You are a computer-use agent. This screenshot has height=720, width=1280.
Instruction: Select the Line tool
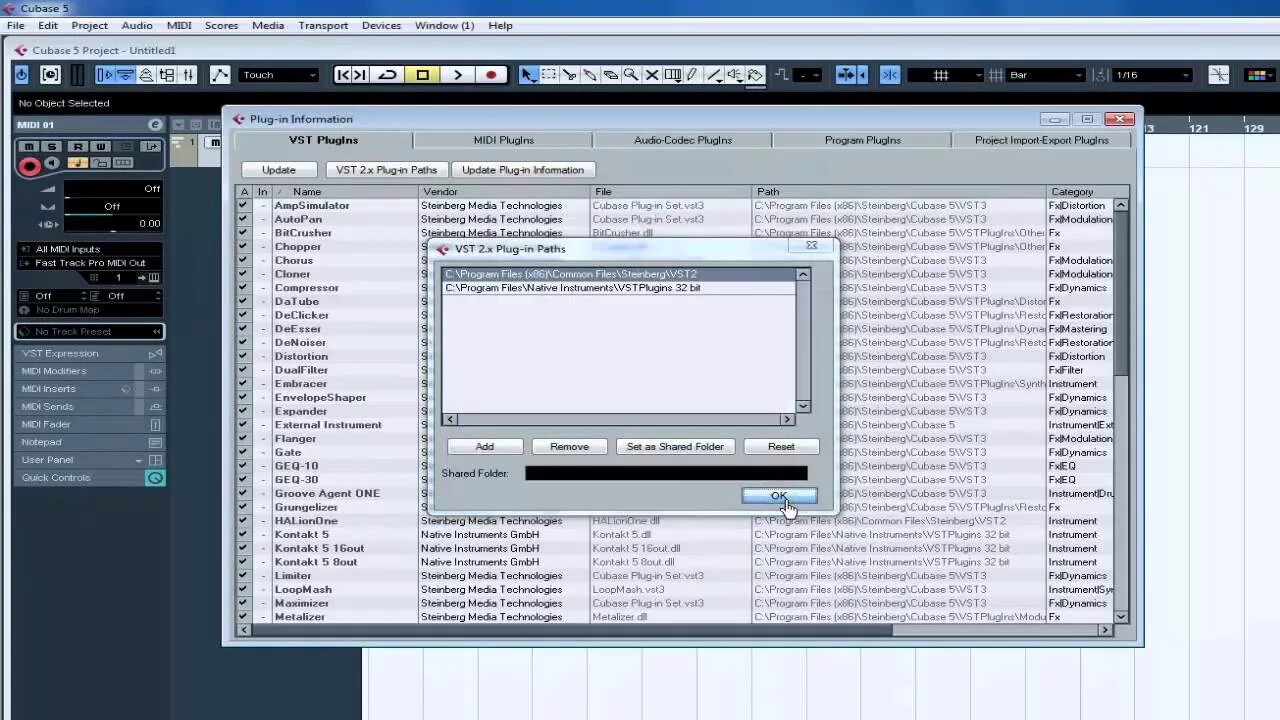coord(714,75)
